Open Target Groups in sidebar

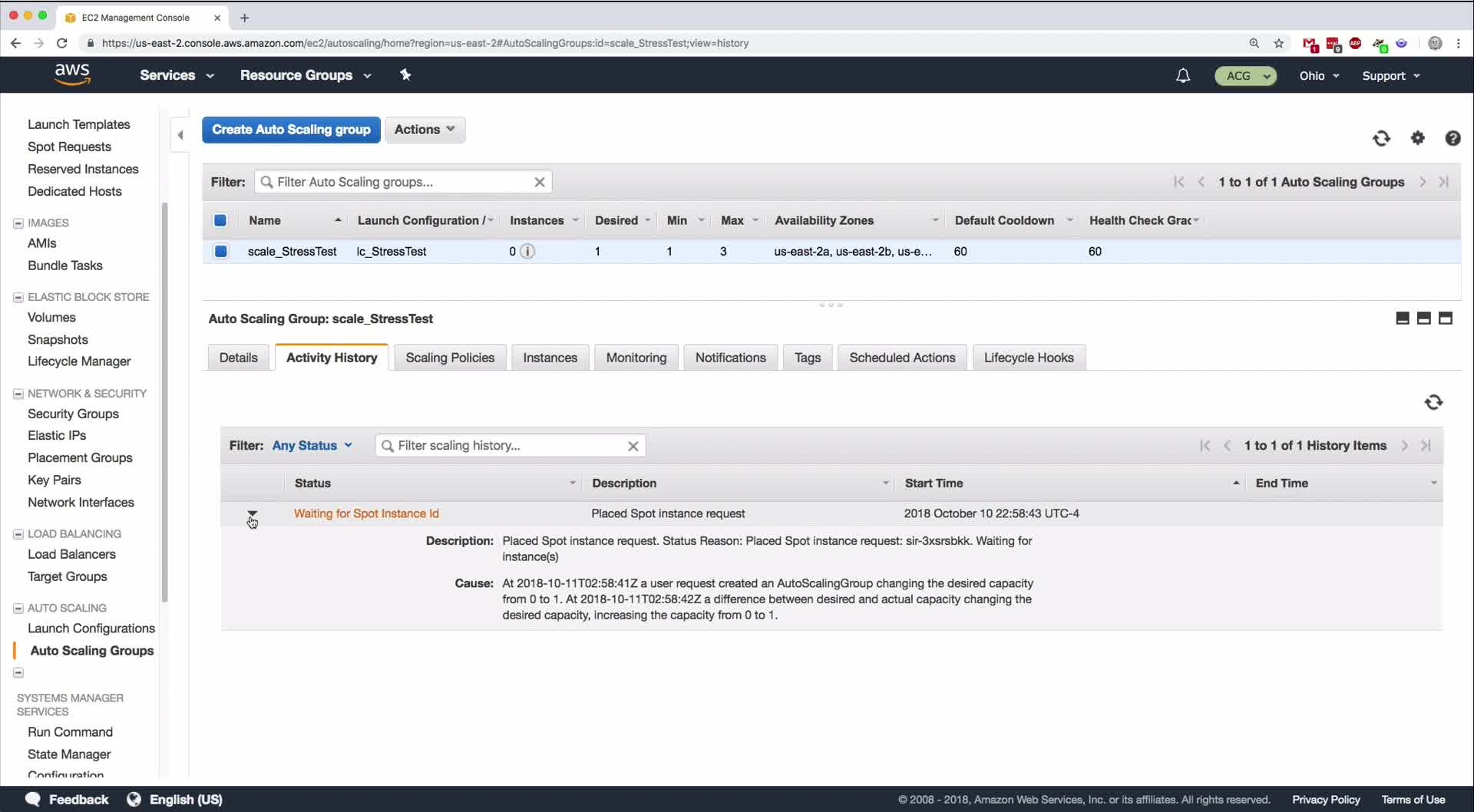[68, 576]
